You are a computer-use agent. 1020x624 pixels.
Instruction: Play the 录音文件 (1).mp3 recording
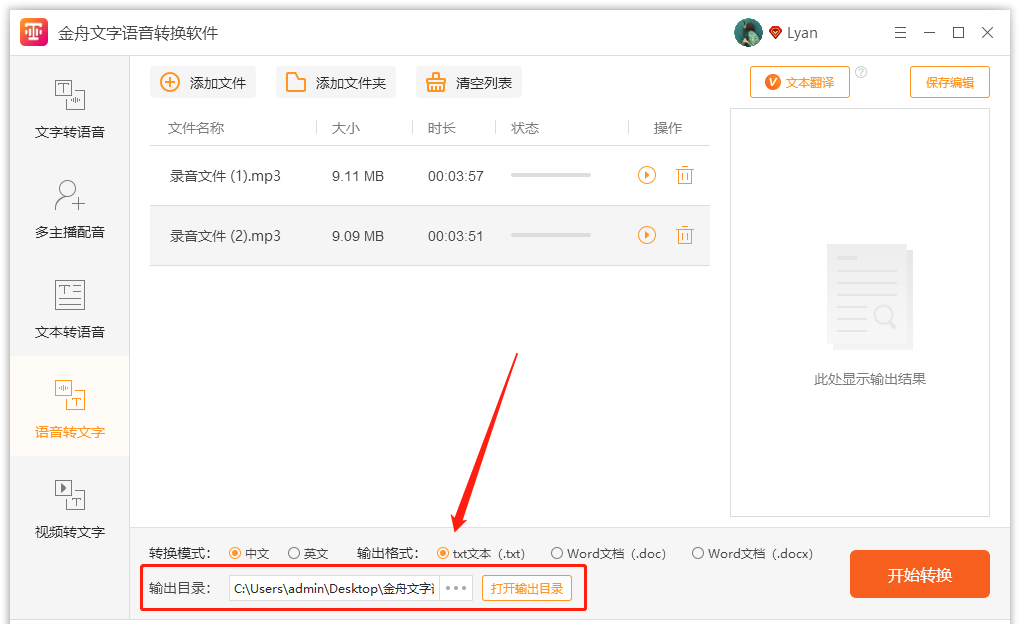(647, 175)
